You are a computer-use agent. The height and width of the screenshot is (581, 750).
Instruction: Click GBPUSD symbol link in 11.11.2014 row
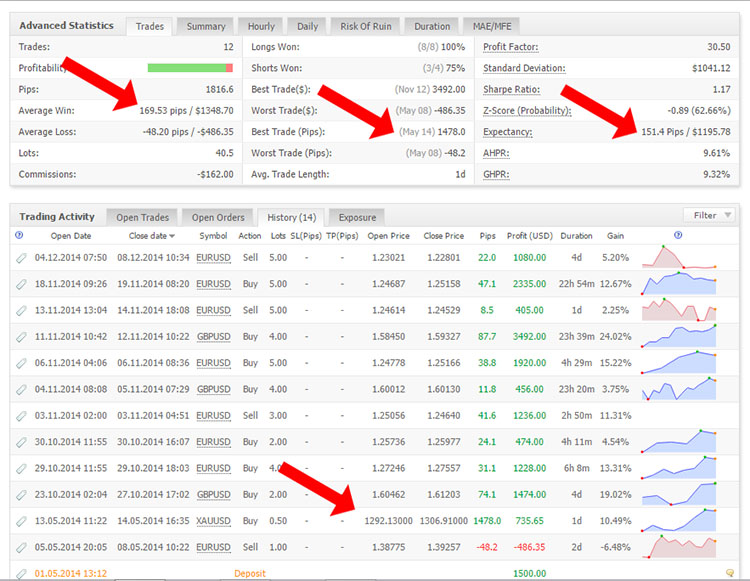pos(213,337)
